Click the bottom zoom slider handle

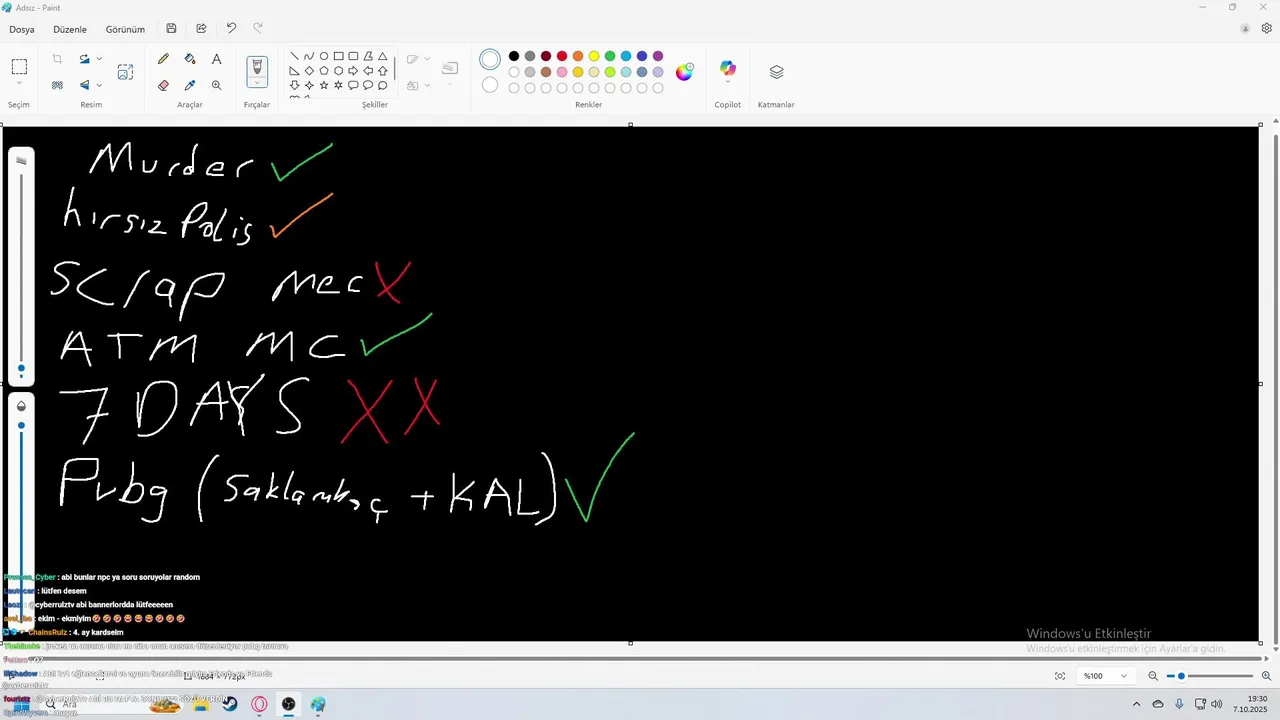1181,676
